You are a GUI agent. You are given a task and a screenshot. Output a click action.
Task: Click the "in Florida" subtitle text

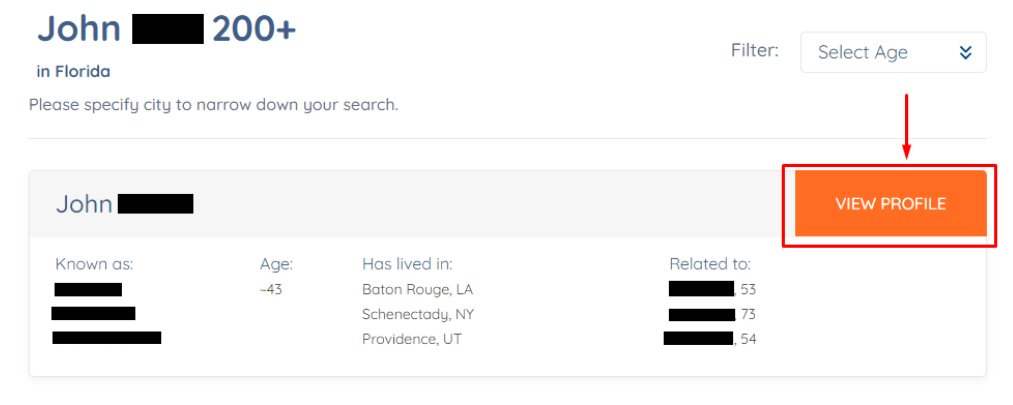point(74,71)
